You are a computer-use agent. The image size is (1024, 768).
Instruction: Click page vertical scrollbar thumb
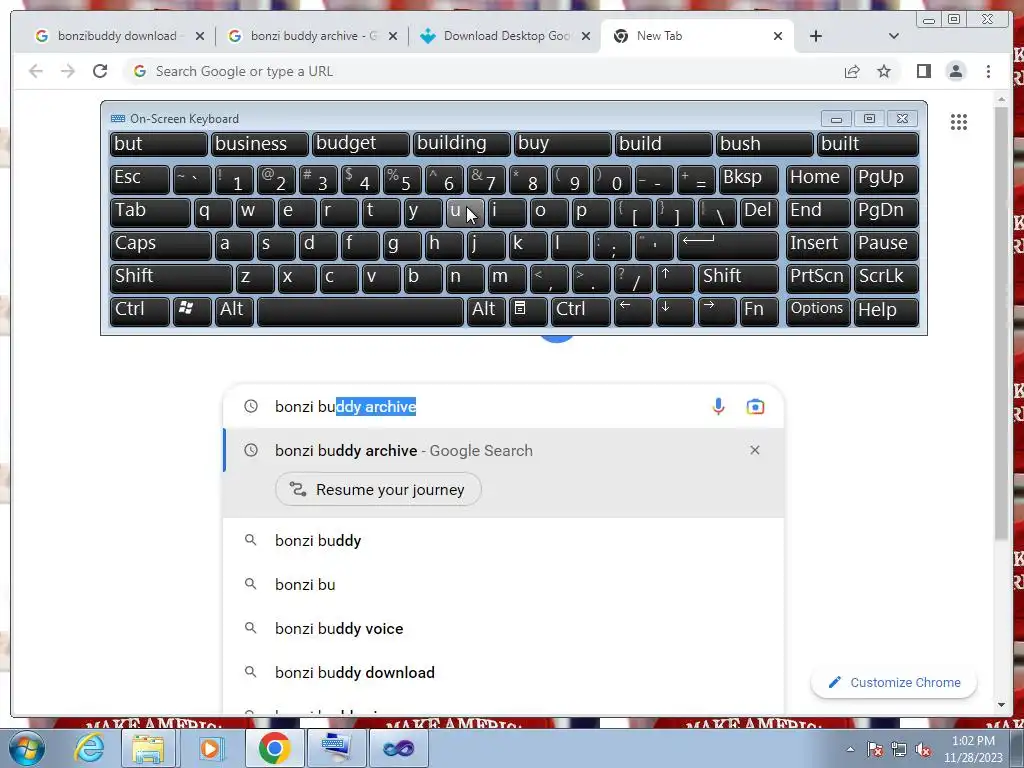[x=1002, y=323]
